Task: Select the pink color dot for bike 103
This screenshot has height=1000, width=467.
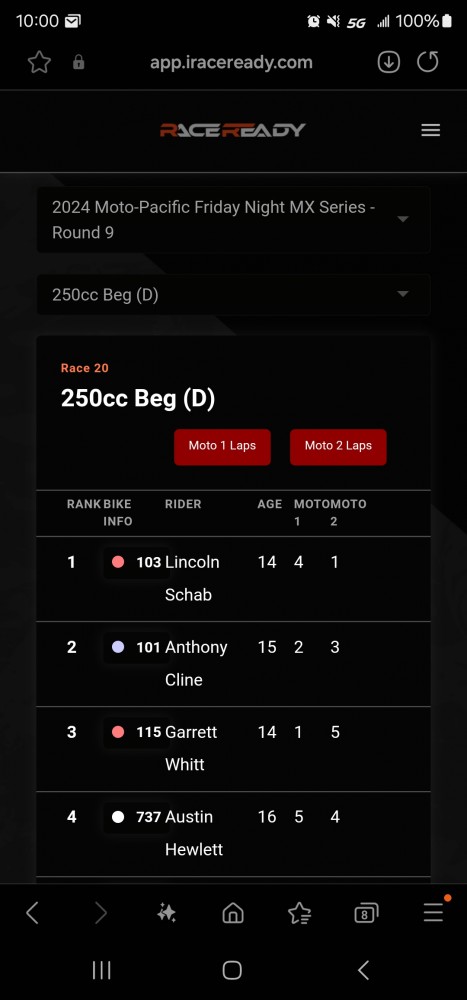Action: 117,562
